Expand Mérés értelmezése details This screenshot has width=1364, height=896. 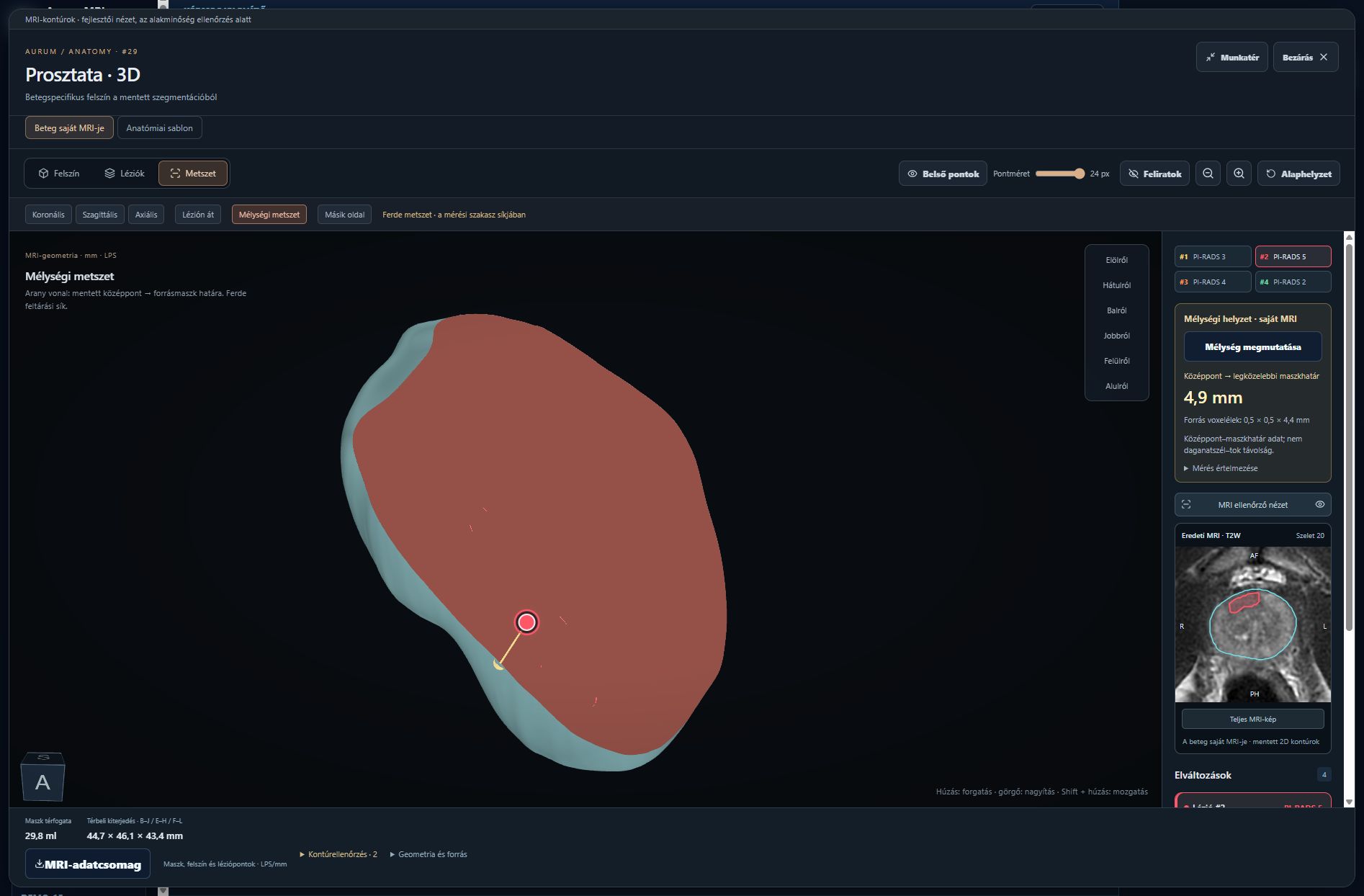1221,468
